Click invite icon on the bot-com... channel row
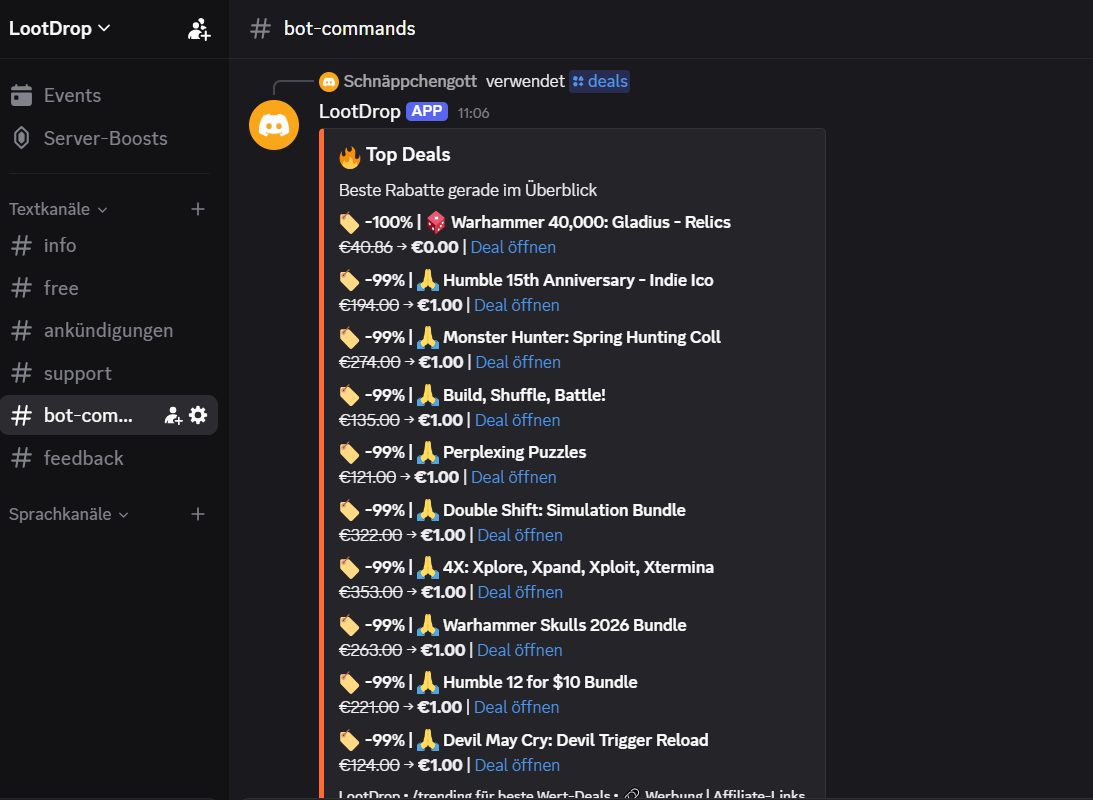Viewport: 1093px width, 800px height. pos(173,416)
